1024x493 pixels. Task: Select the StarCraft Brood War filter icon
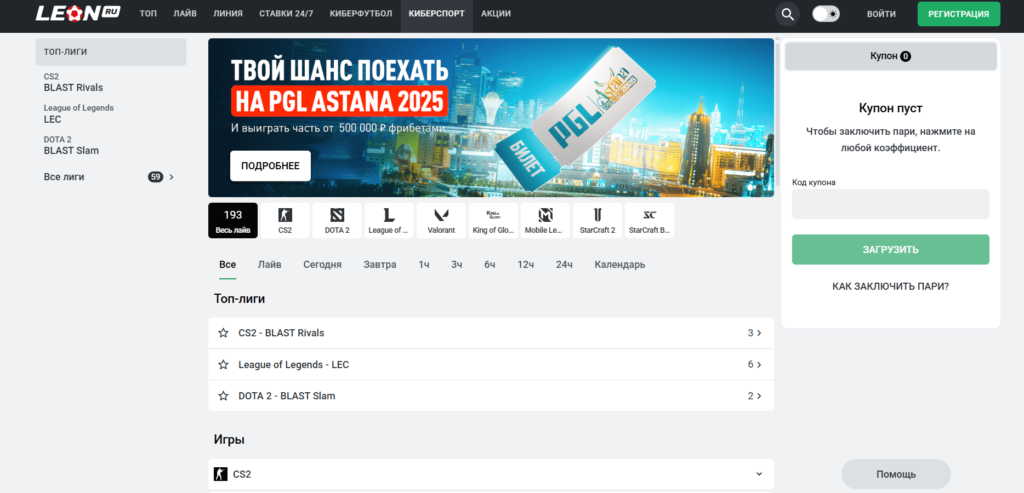coord(649,221)
